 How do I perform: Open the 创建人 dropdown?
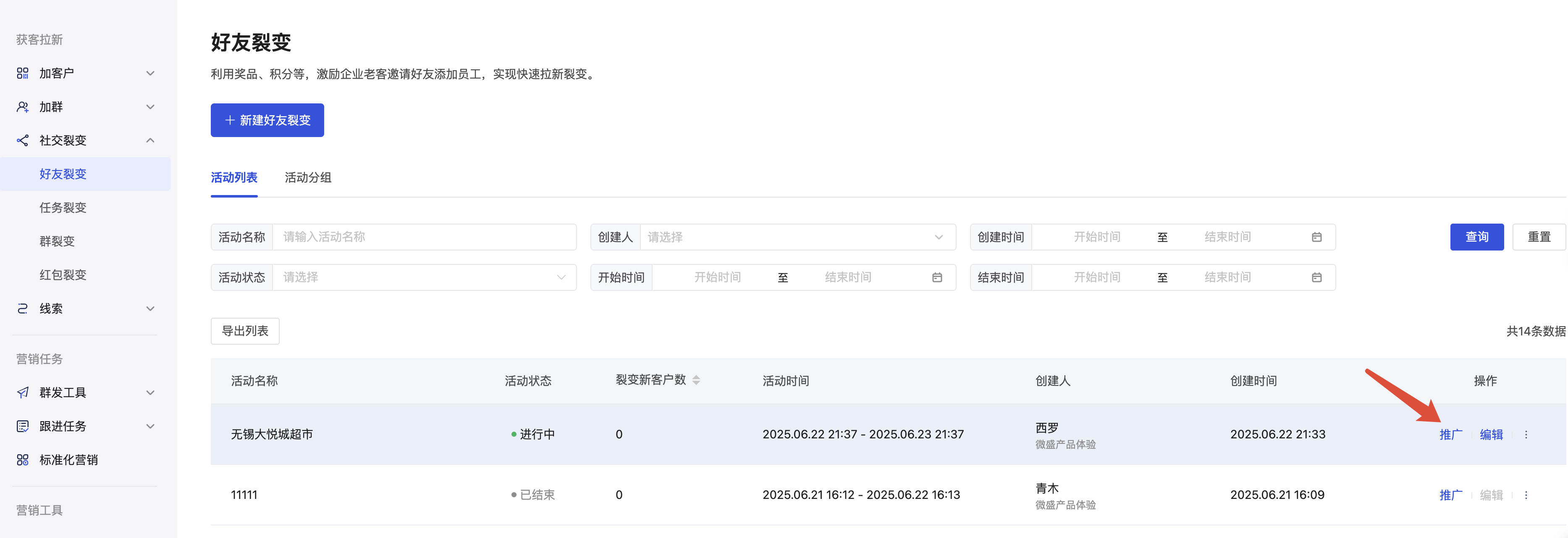point(797,237)
